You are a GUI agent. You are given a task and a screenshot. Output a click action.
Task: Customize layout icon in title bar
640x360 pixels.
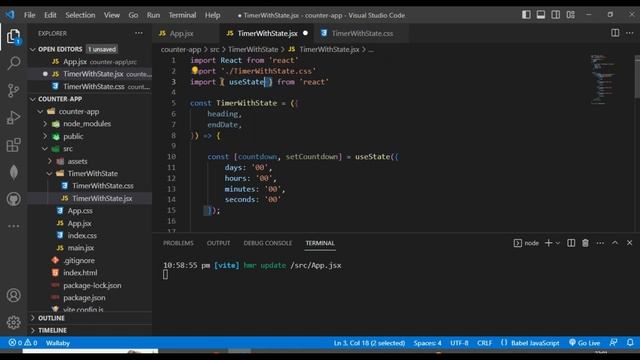pyautogui.click(x=571, y=15)
